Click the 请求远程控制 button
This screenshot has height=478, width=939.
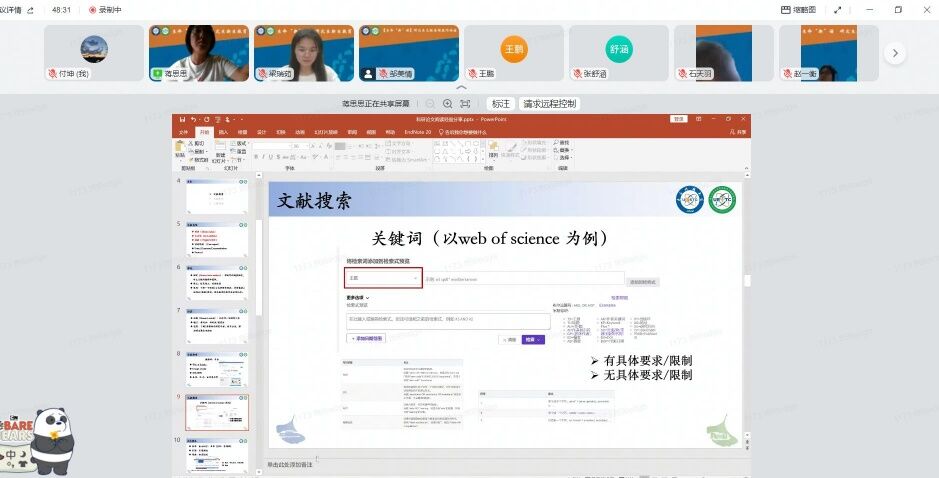tap(549, 104)
